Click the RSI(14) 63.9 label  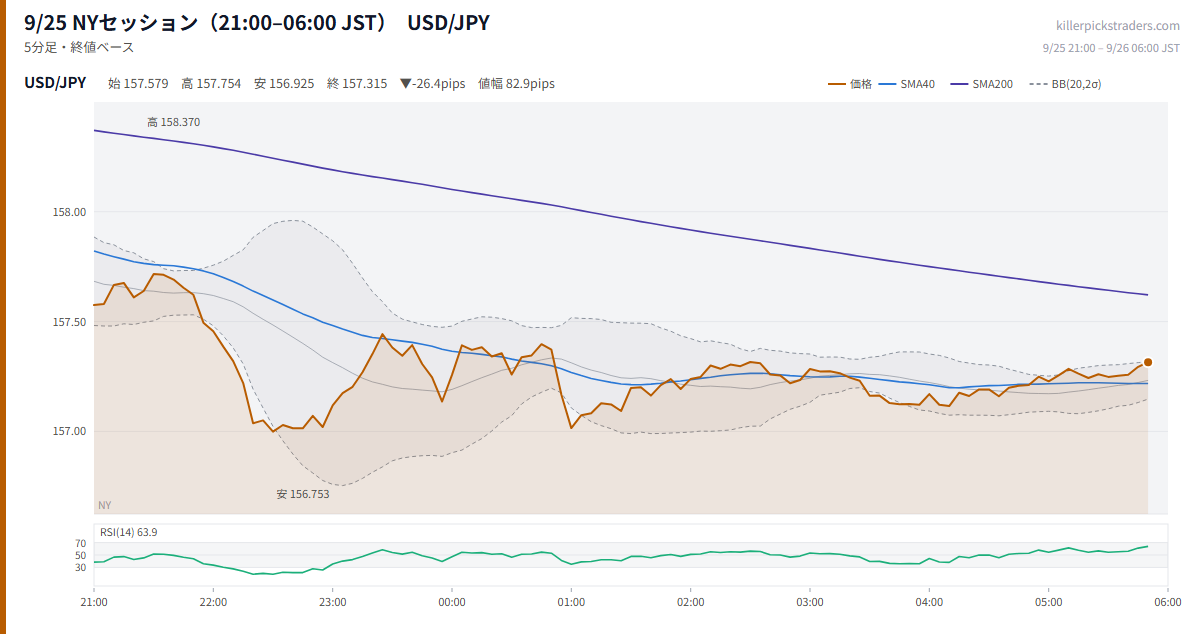coord(129,532)
